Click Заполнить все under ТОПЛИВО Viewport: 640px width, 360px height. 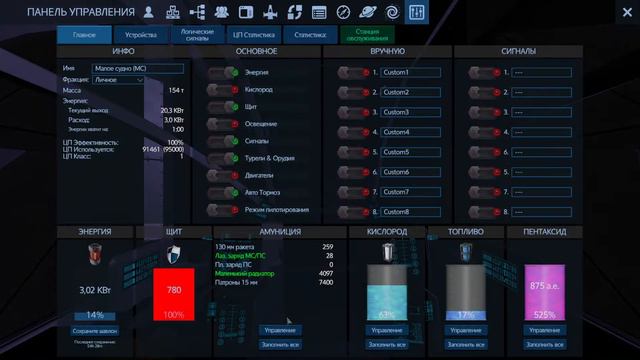(x=466, y=345)
